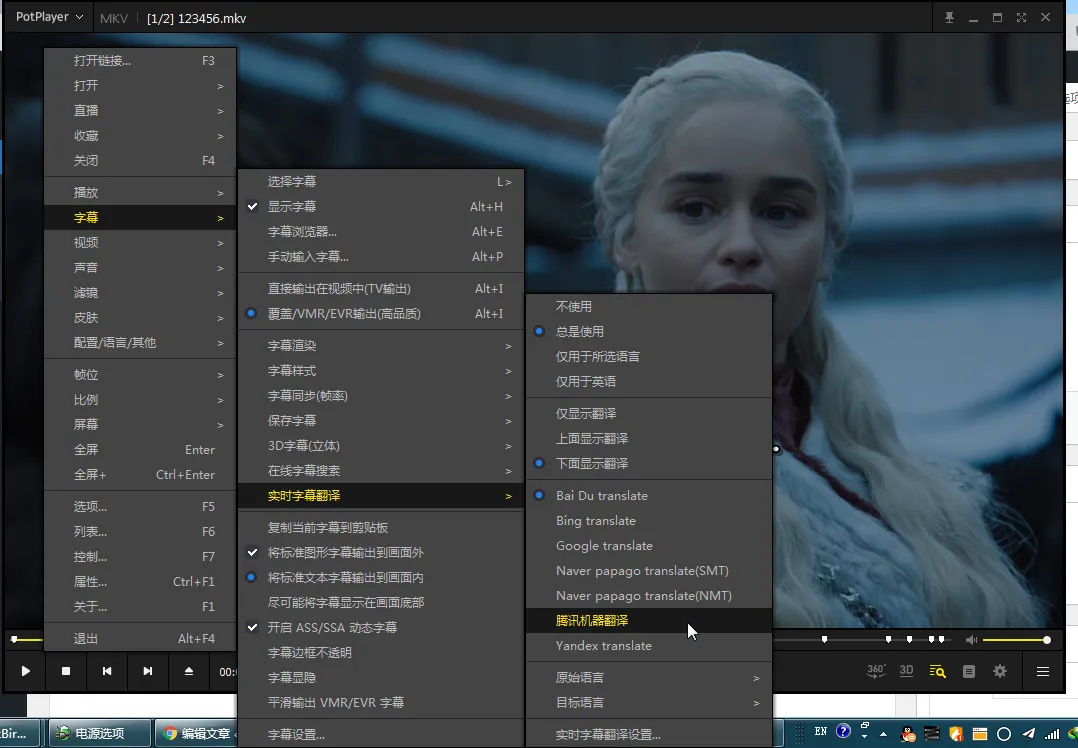Expand the 原始语言 submenu
The height and width of the screenshot is (748, 1078).
649,678
